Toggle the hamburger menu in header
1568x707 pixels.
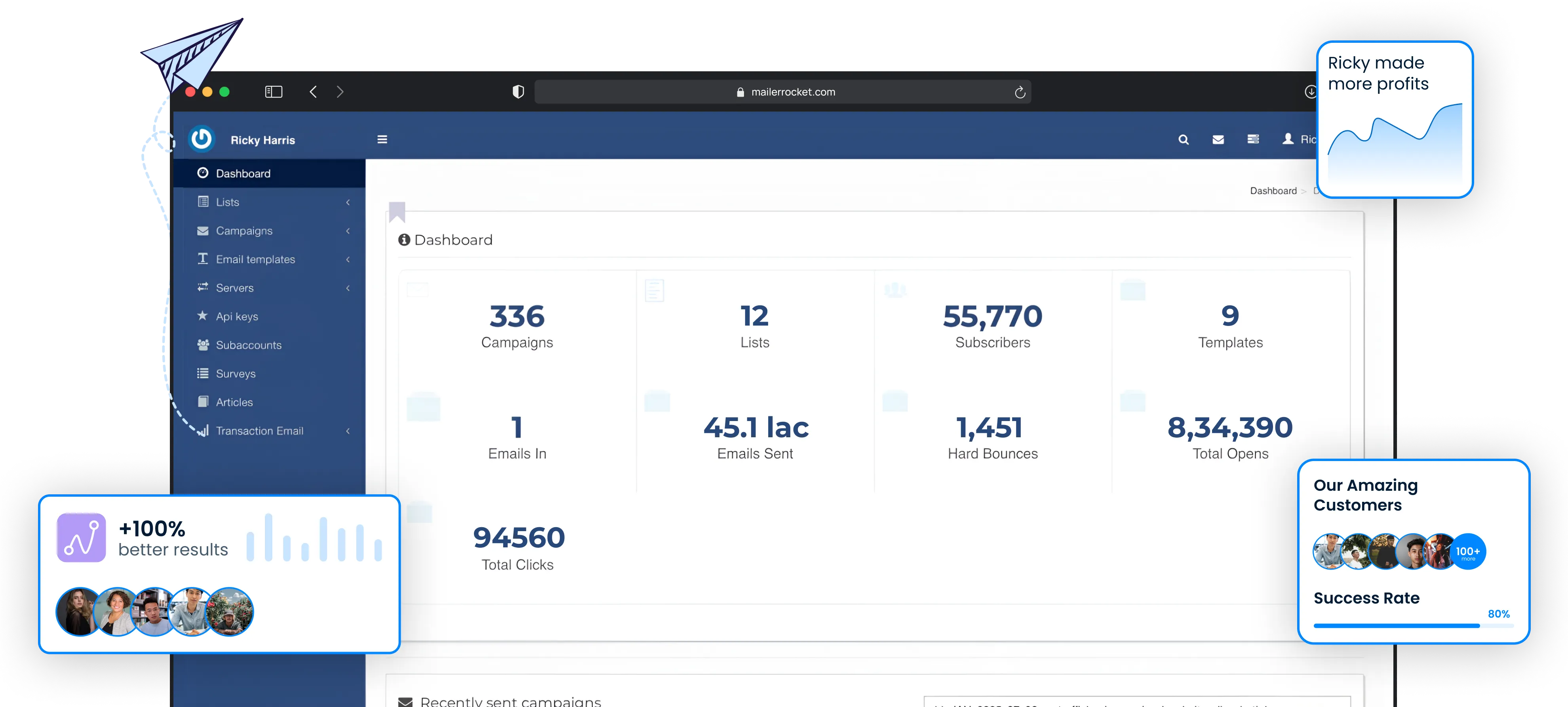[382, 139]
